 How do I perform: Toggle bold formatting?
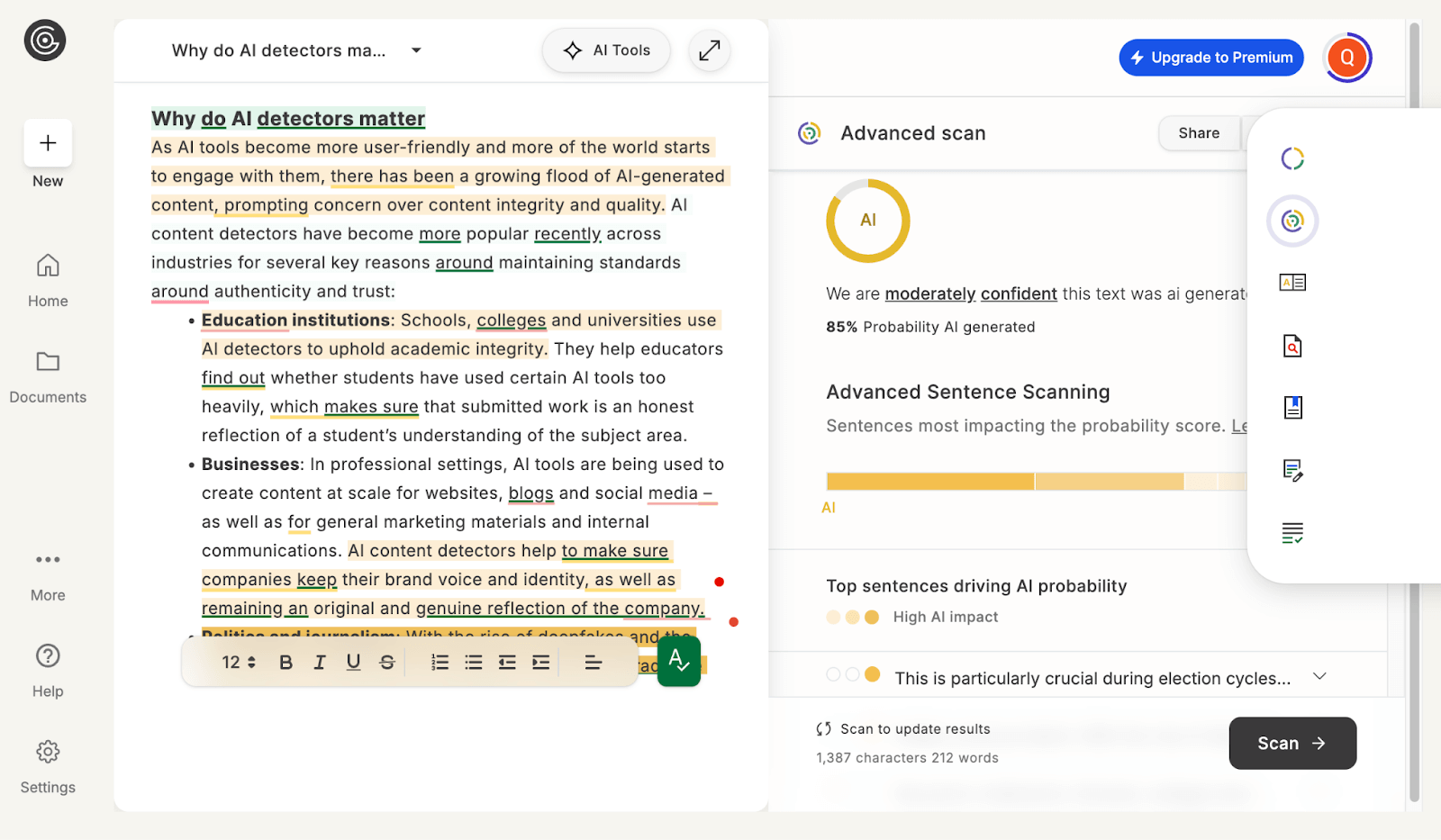point(285,663)
